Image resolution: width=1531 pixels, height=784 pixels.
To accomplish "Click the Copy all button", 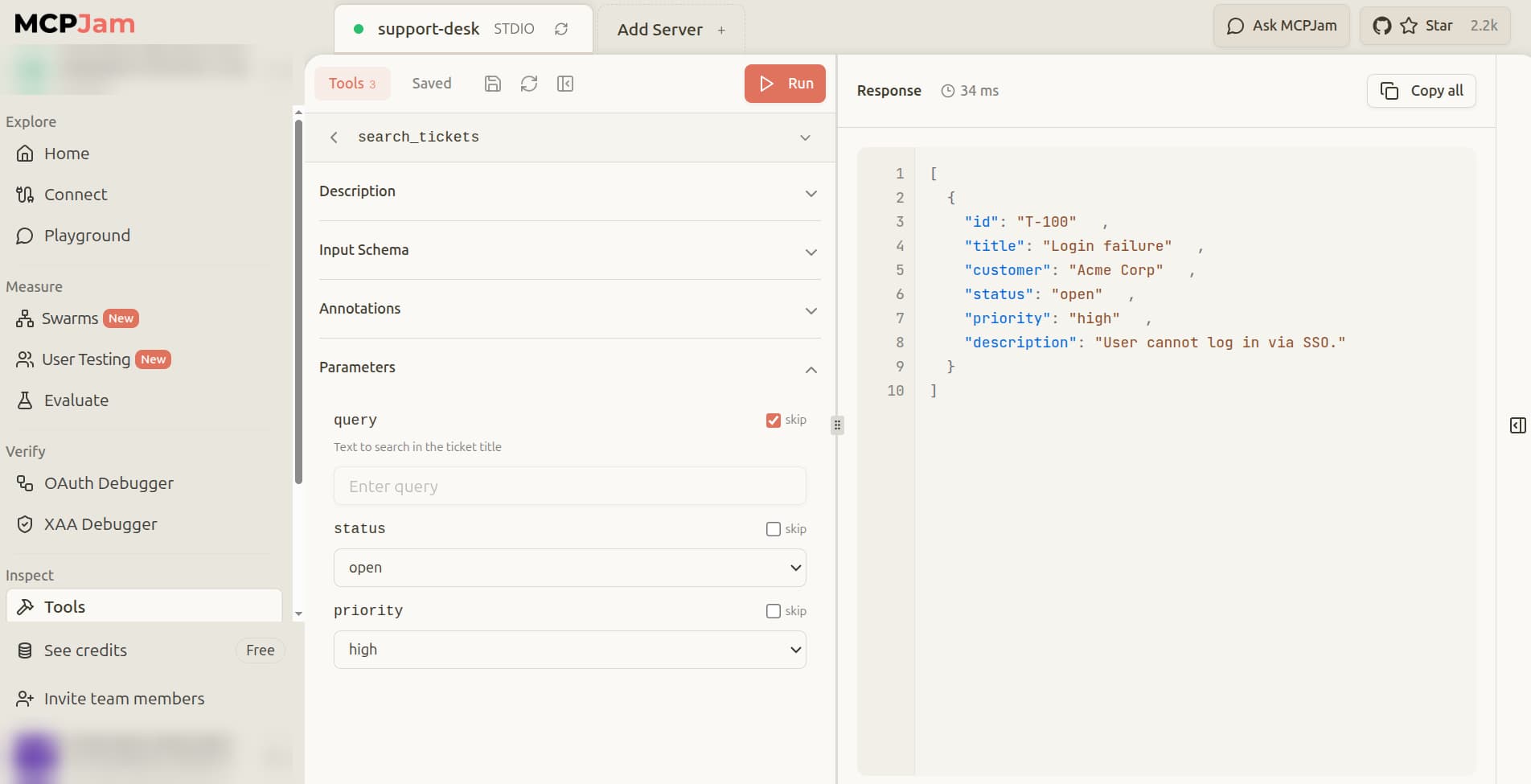I will tap(1422, 91).
